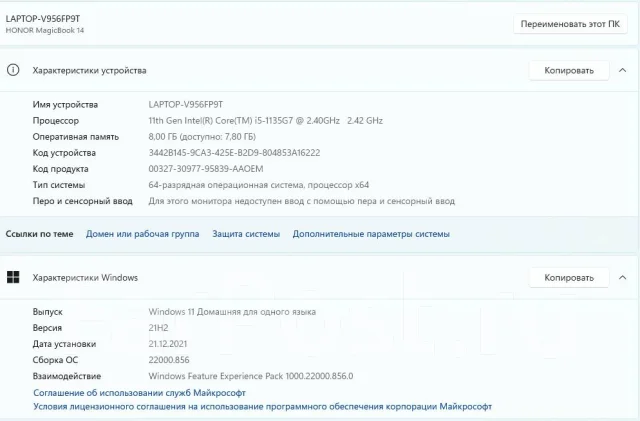Image resolution: width=640 pixels, height=421 pixels.
Task: Copy device specifications with Копировать button
Action: [x=569, y=71]
